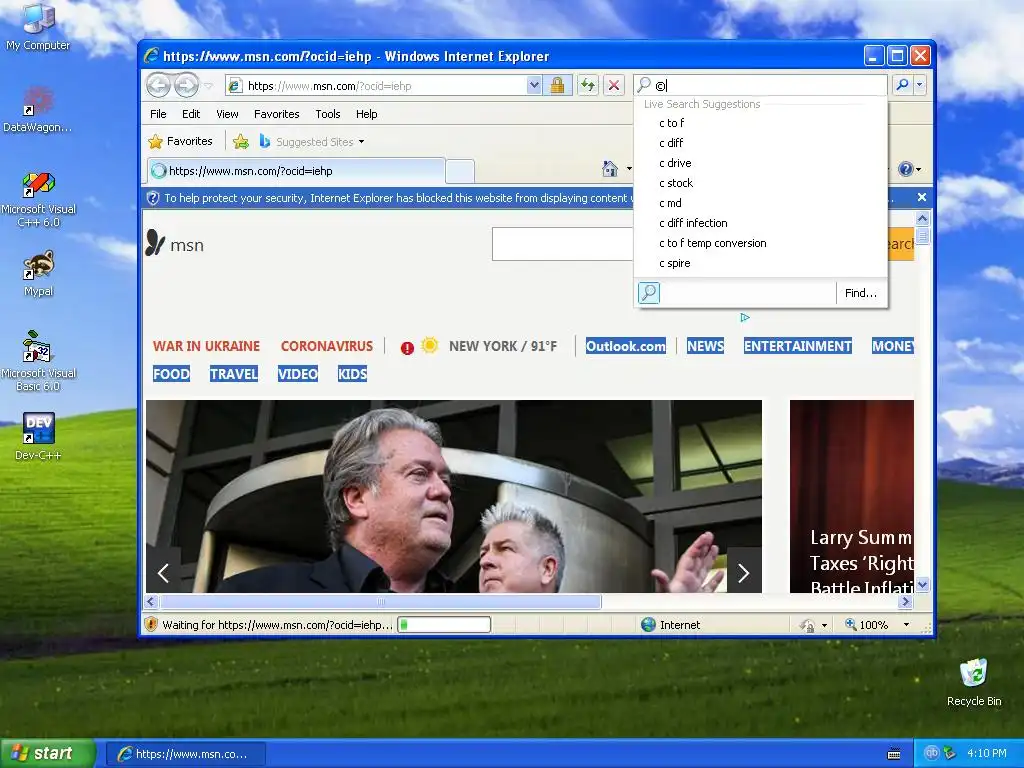
Task: Open the View menu
Action: 227,114
